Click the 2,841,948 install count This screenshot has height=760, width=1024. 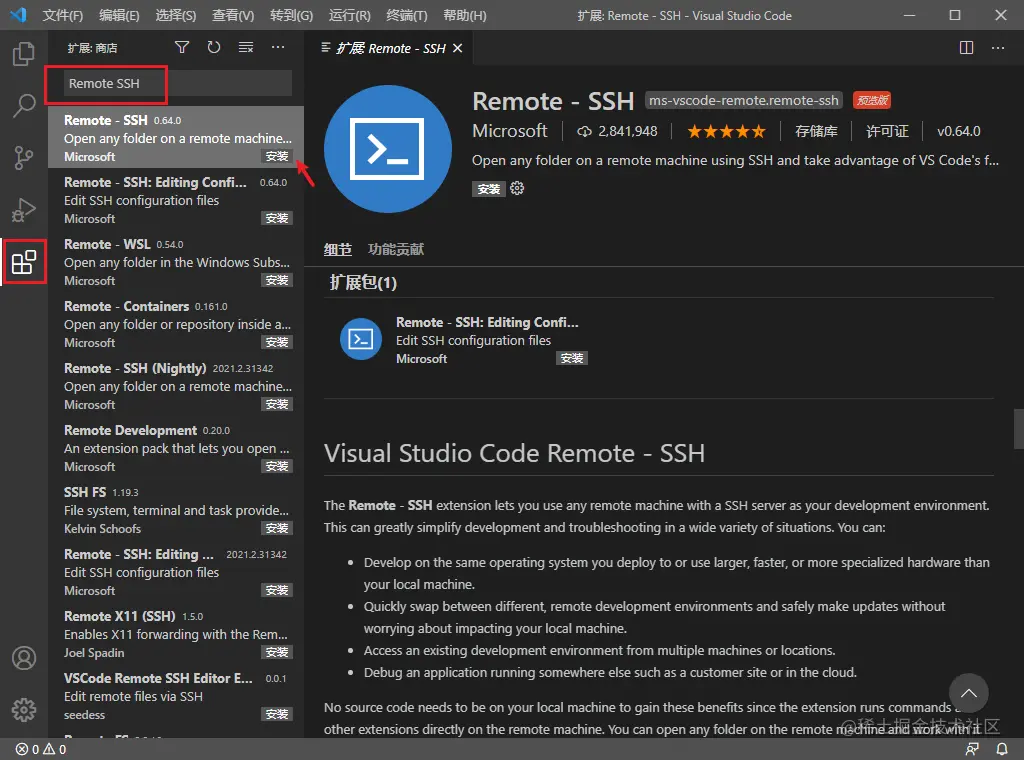(617, 131)
